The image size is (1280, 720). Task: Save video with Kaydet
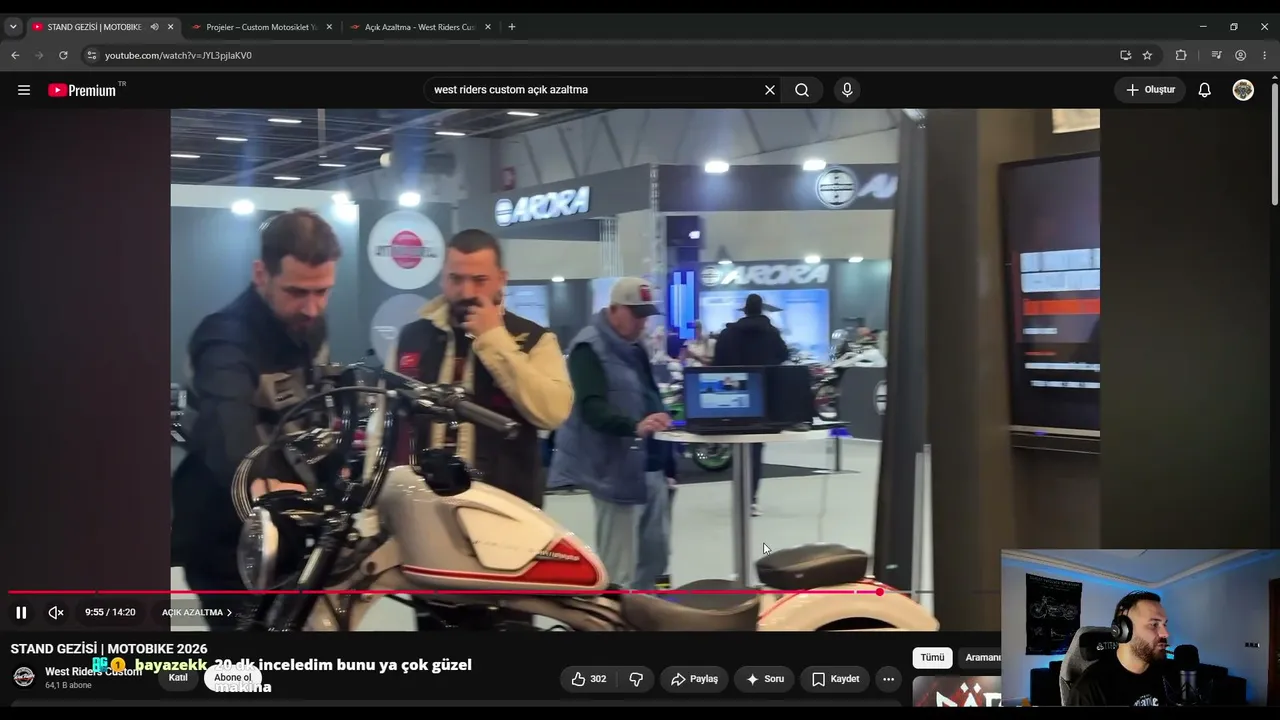tap(835, 679)
